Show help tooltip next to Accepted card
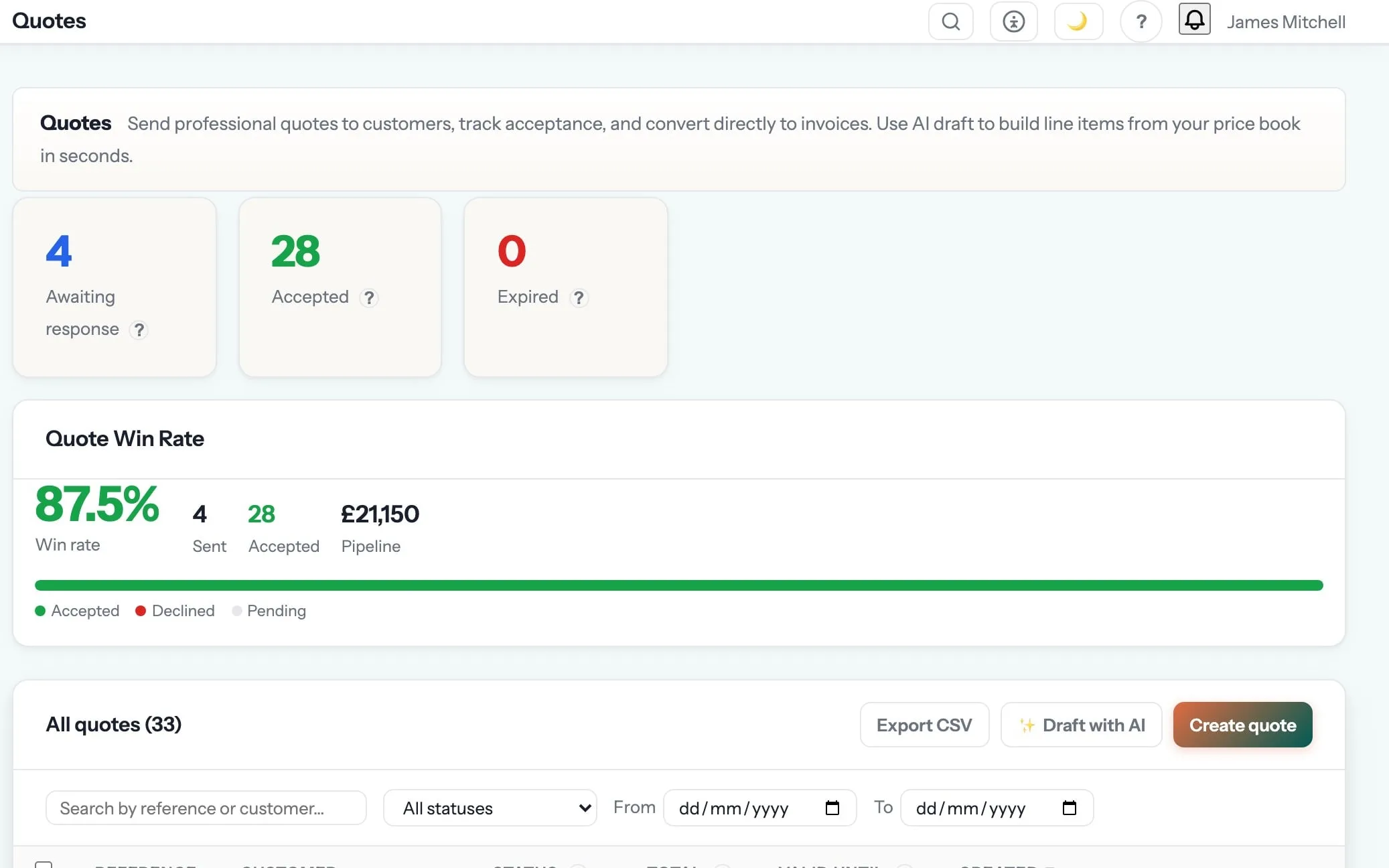1389x868 pixels. (x=369, y=298)
